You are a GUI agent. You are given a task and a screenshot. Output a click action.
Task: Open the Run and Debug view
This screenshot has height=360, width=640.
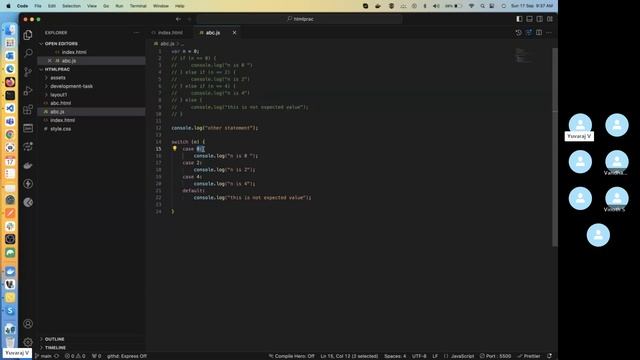28,91
